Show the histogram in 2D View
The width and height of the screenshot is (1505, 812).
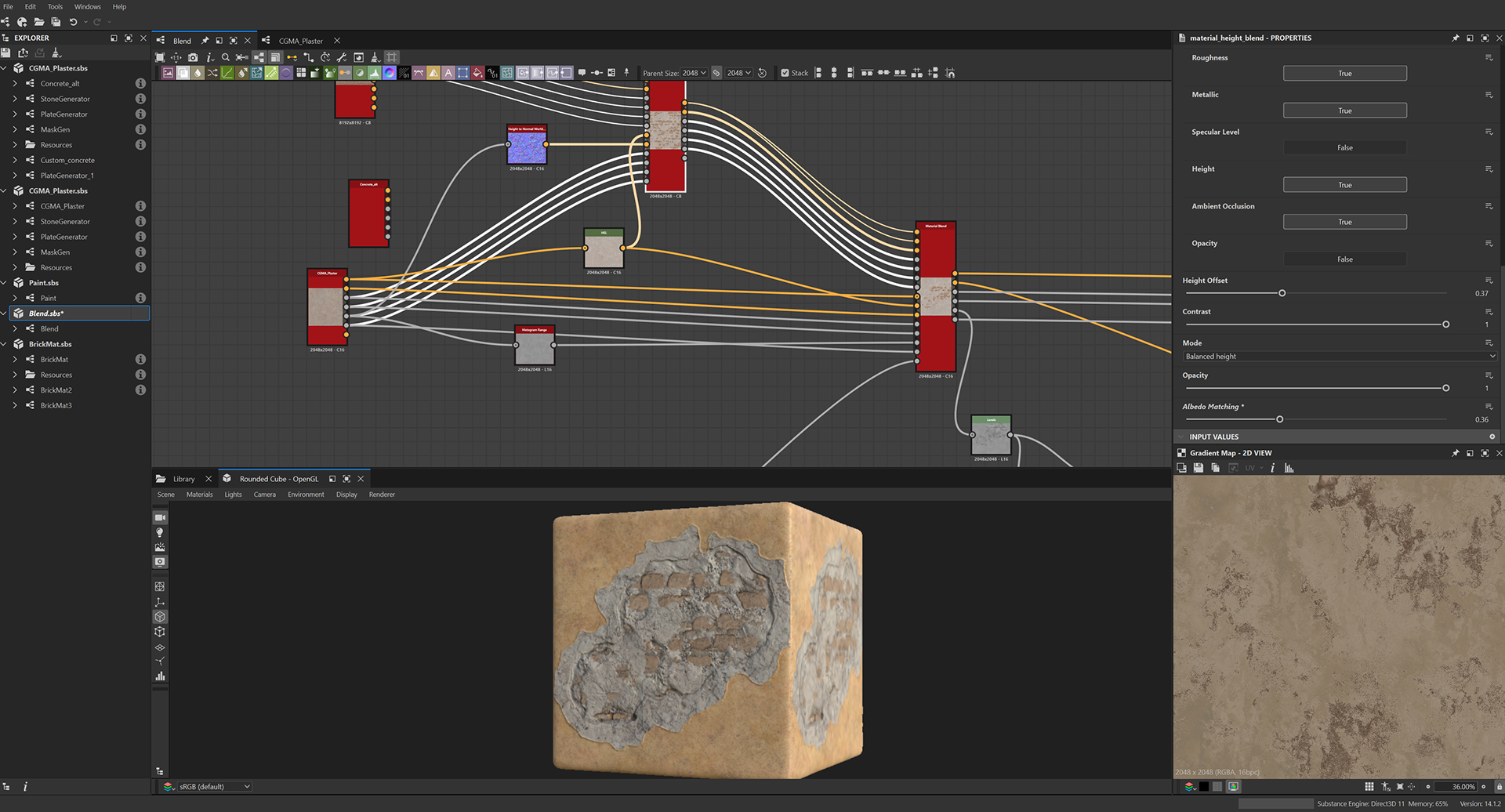(1289, 468)
